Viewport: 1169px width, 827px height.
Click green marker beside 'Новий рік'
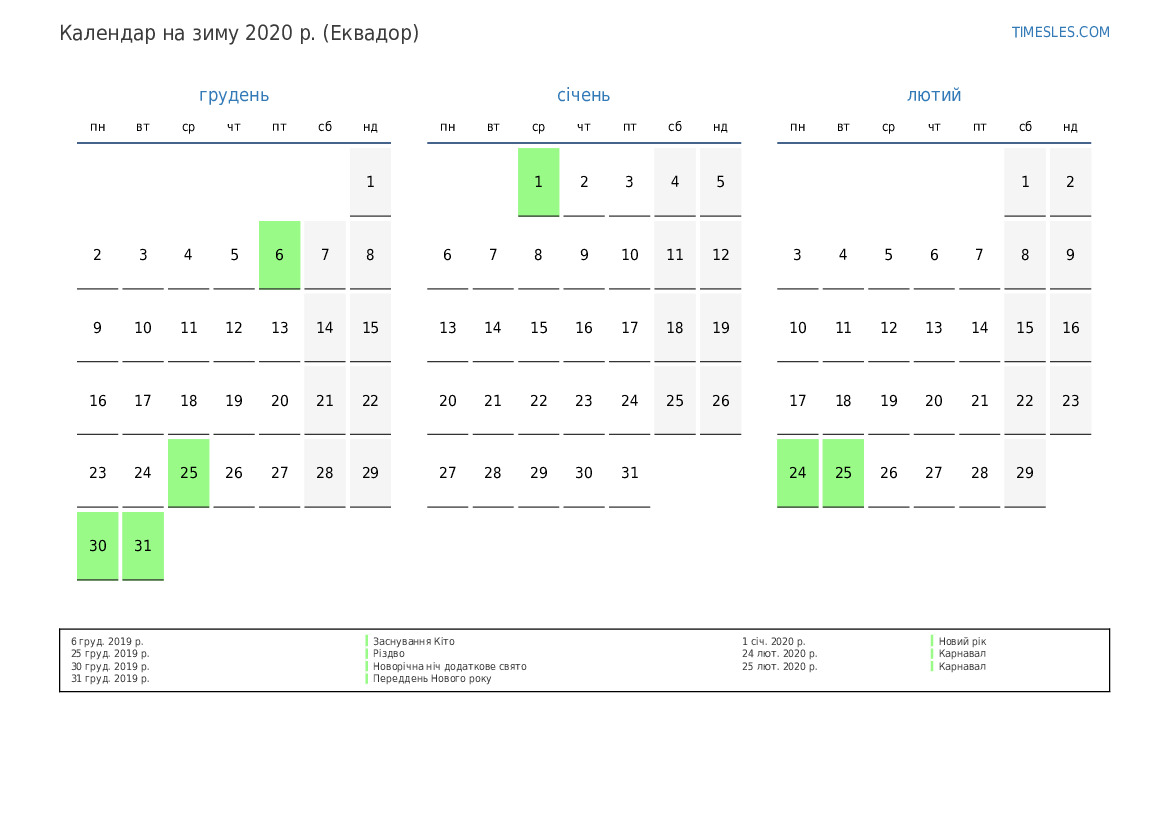click(x=932, y=641)
